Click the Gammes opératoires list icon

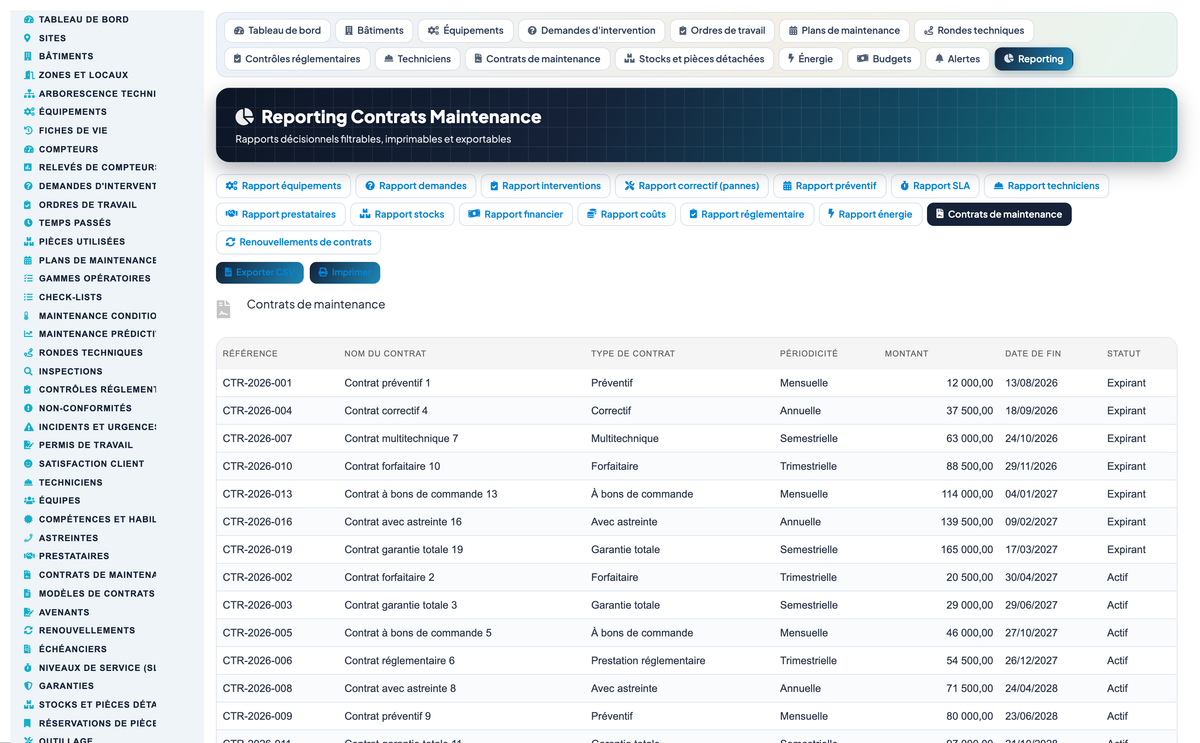28,278
